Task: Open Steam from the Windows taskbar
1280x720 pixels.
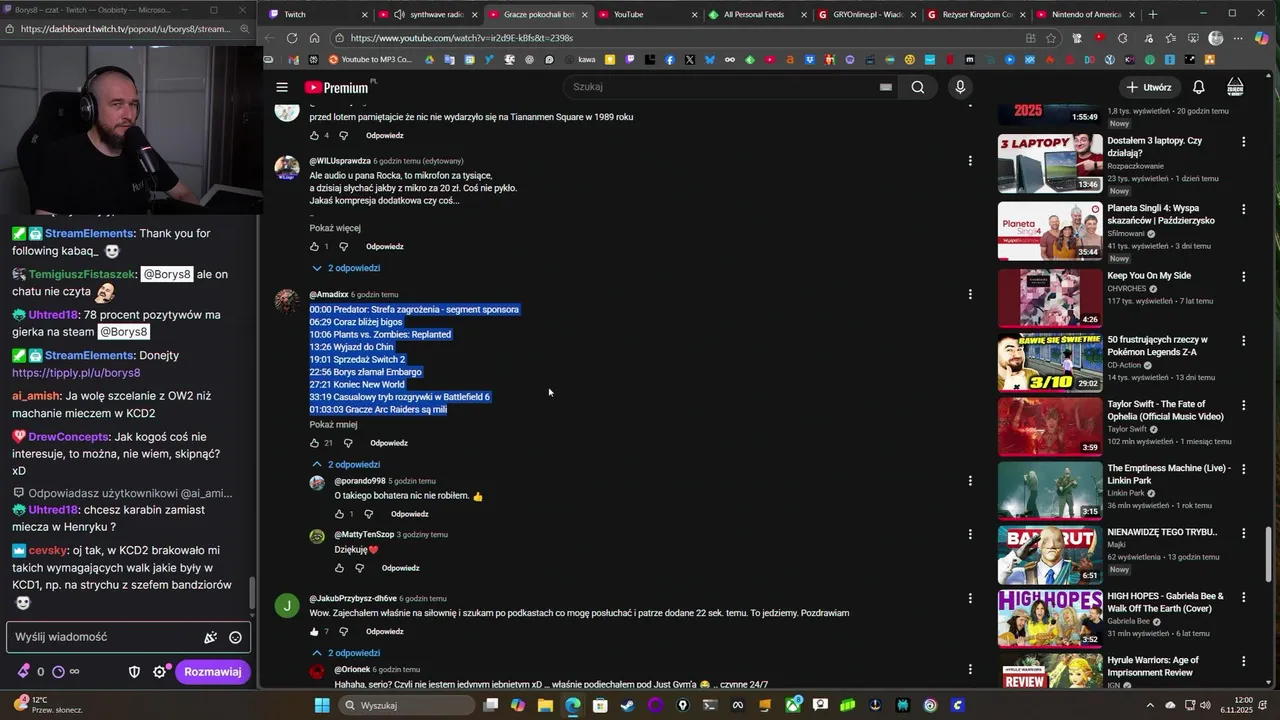Action: pos(627,705)
